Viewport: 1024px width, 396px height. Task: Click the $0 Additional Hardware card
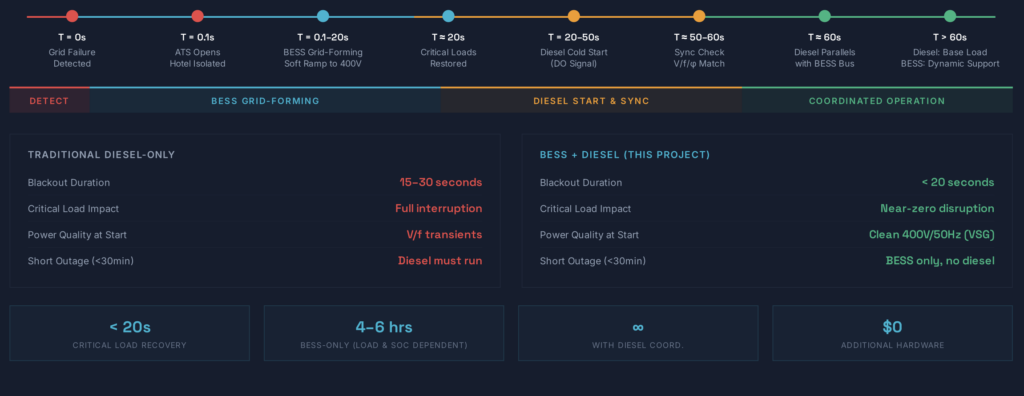pyautogui.click(x=892, y=333)
